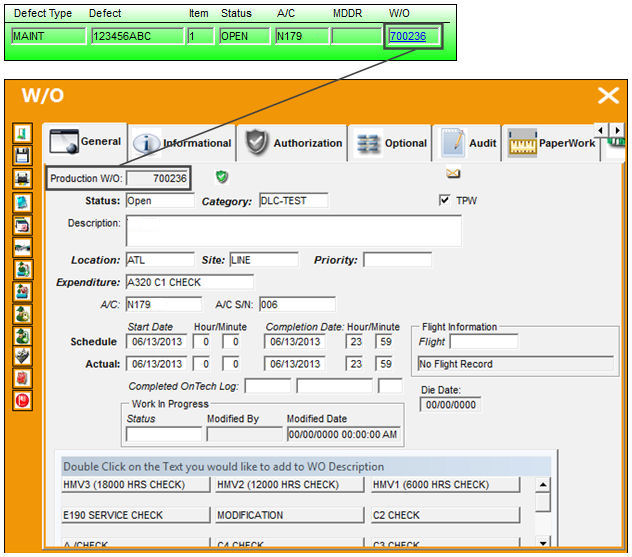Click the defect Status field OPEN
632x557 pixels.
pyautogui.click(x=245, y=36)
